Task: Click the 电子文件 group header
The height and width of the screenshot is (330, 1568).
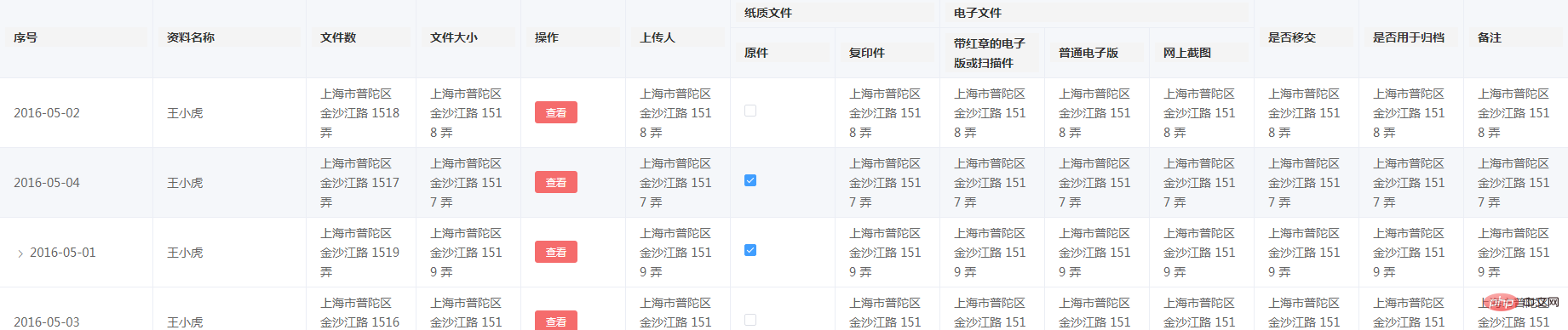Action: tap(978, 13)
